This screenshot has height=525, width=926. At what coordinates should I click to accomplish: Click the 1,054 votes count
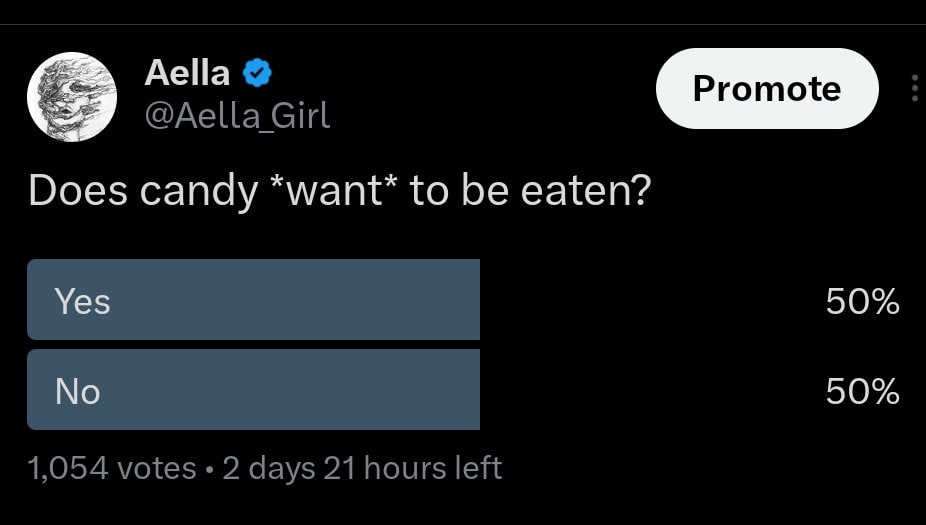(x=112, y=467)
